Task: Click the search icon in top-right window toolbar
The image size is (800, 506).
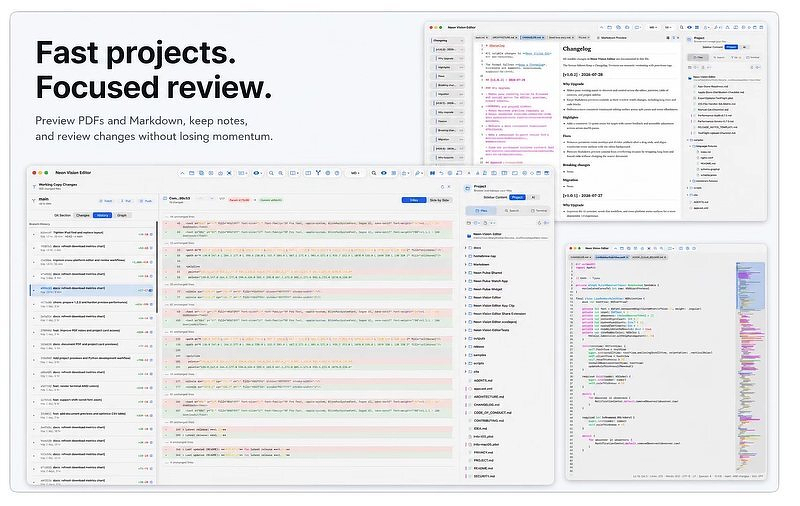Action: 681,28
